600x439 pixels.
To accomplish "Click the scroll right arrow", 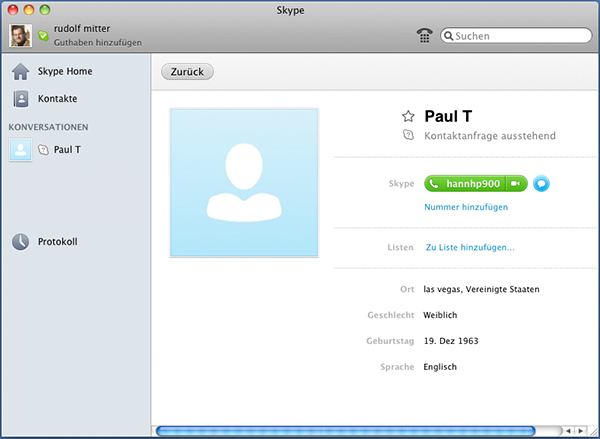I will coord(580,431).
